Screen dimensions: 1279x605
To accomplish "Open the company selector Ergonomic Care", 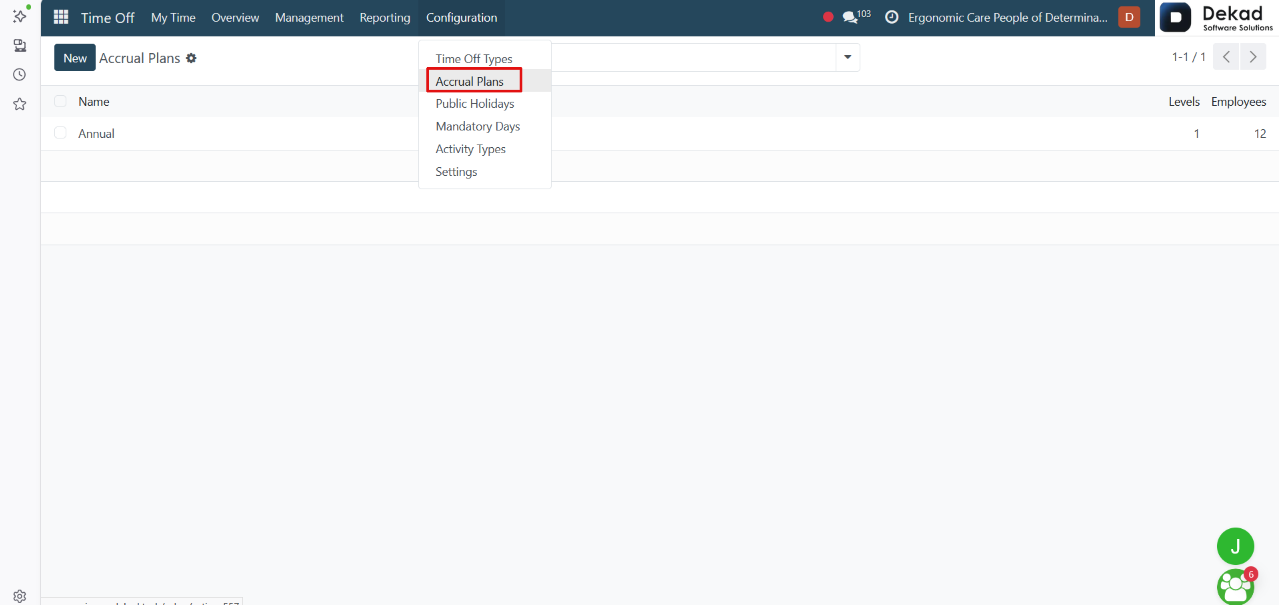I will coord(1008,17).
